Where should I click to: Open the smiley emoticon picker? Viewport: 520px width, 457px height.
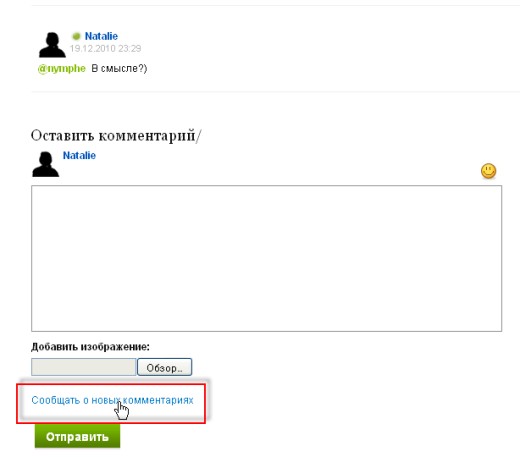click(488, 171)
